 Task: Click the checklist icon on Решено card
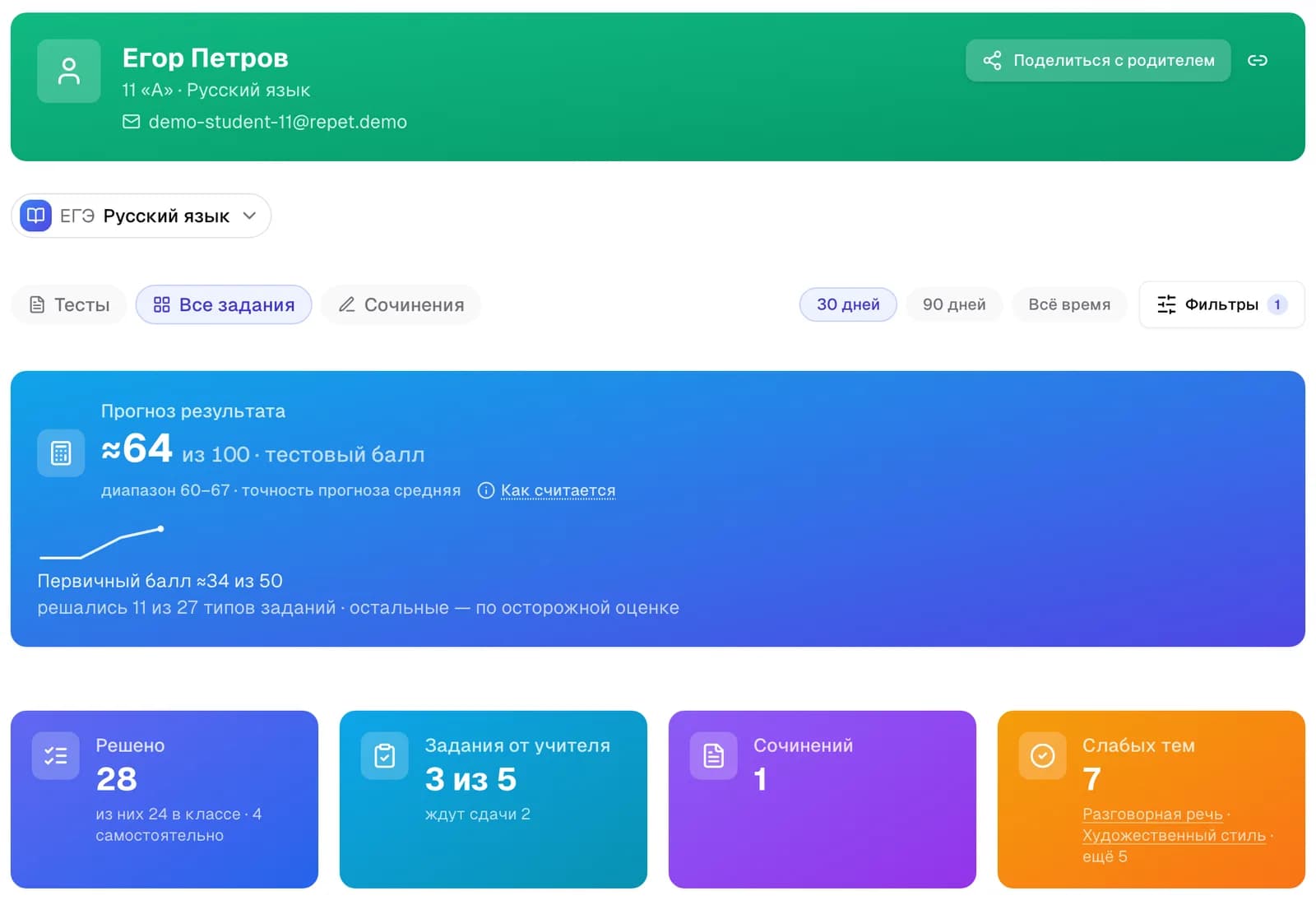click(x=56, y=755)
